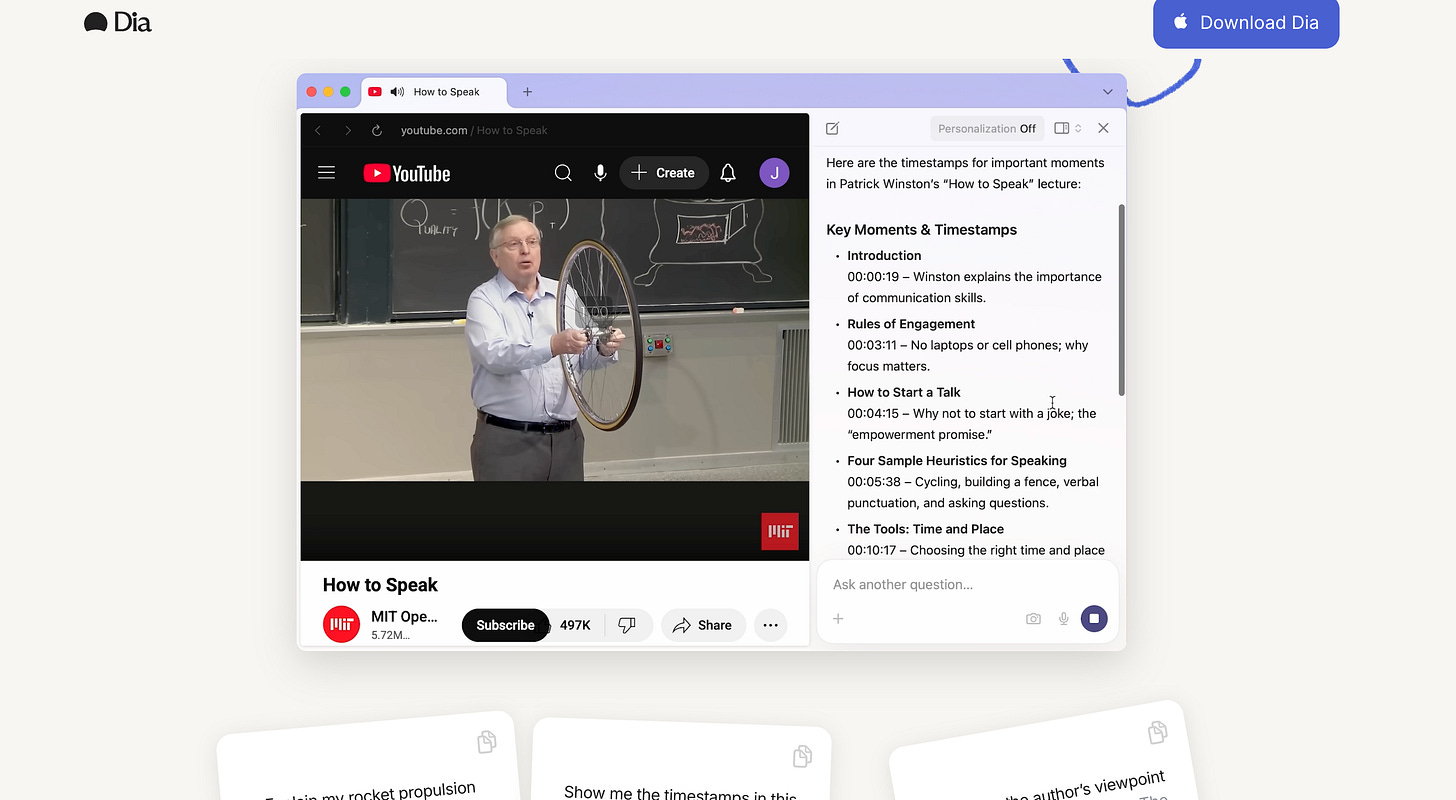Open the MIT OpenCourseWare channel avatar
Image resolution: width=1456 pixels, height=800 pixels.
click(341, 624)
